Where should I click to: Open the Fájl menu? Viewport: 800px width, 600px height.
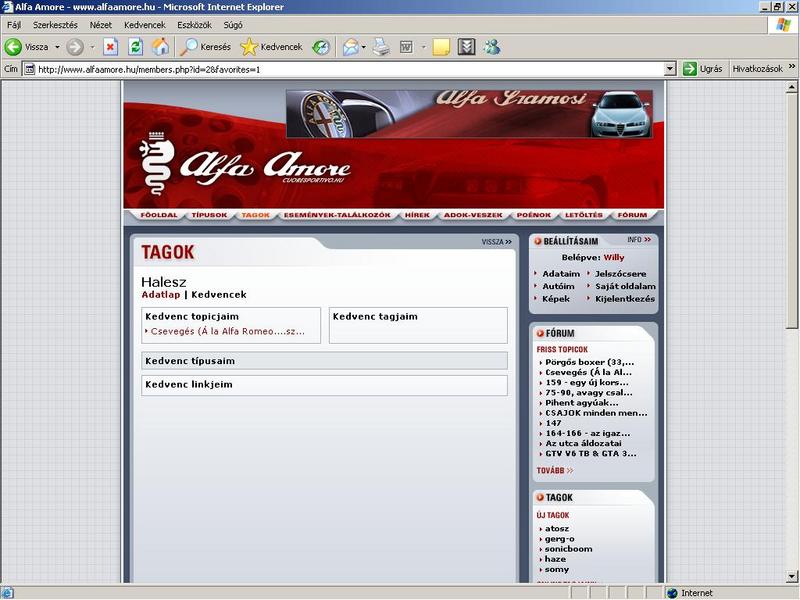(x=14, y=25)
